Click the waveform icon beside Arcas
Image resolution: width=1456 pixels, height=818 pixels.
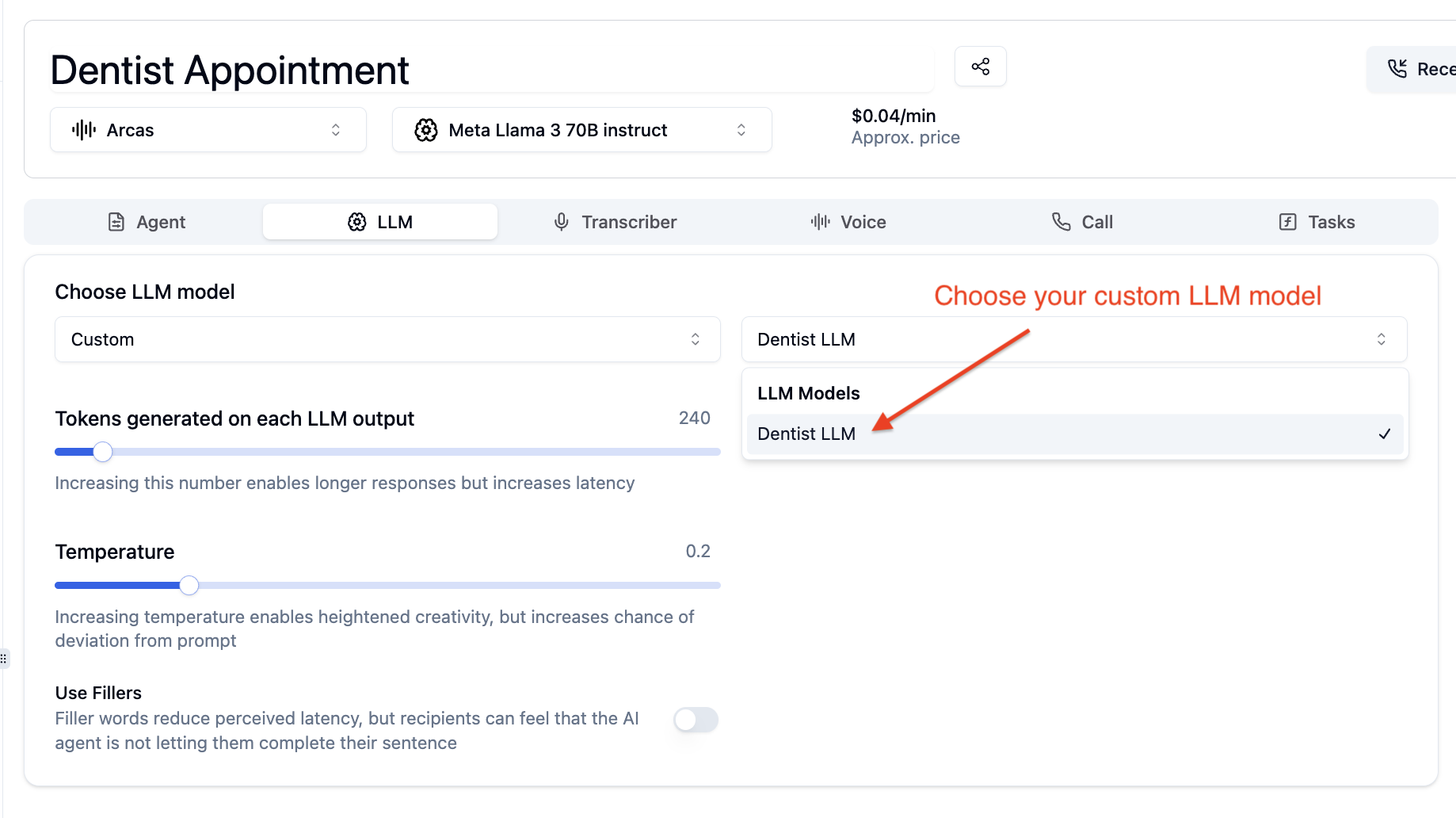click(x=84, y=130)
